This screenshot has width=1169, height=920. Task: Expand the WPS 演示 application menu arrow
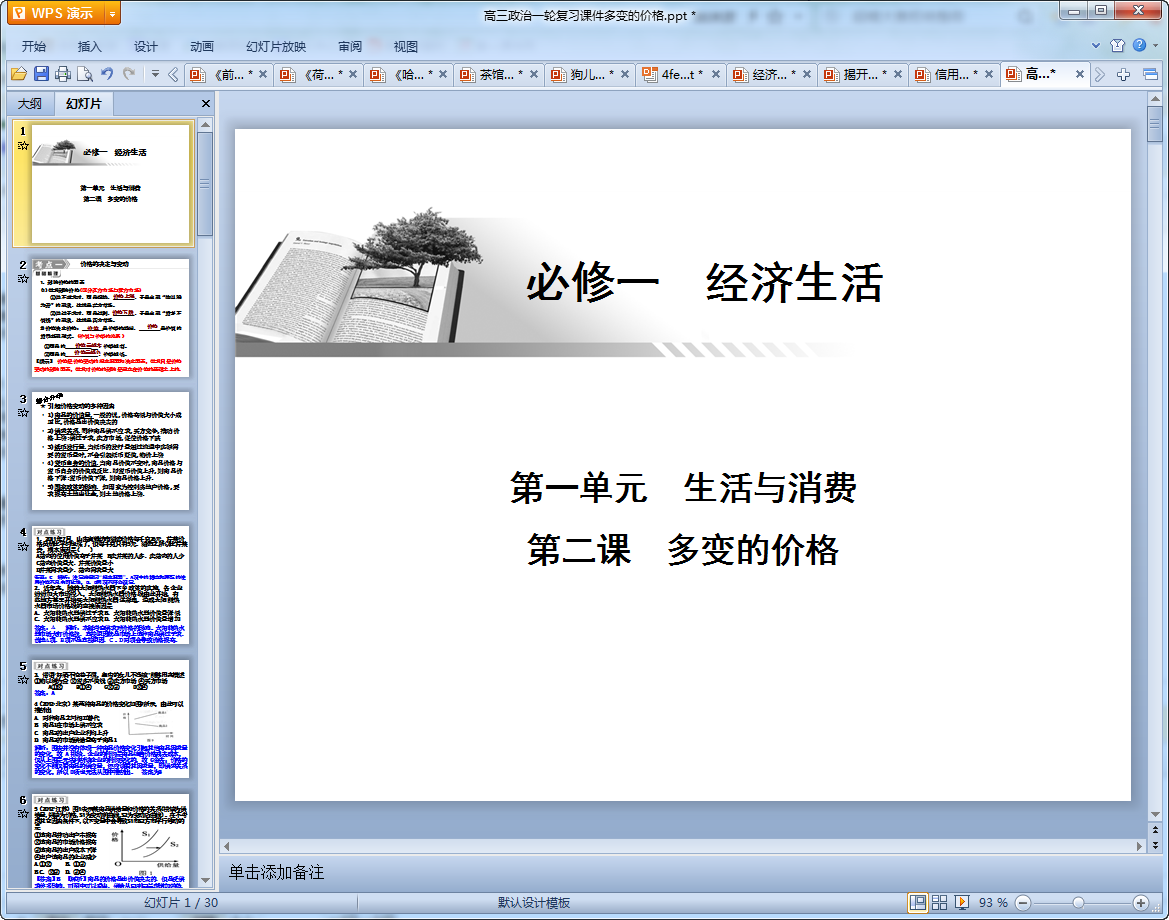coord(111,13)
